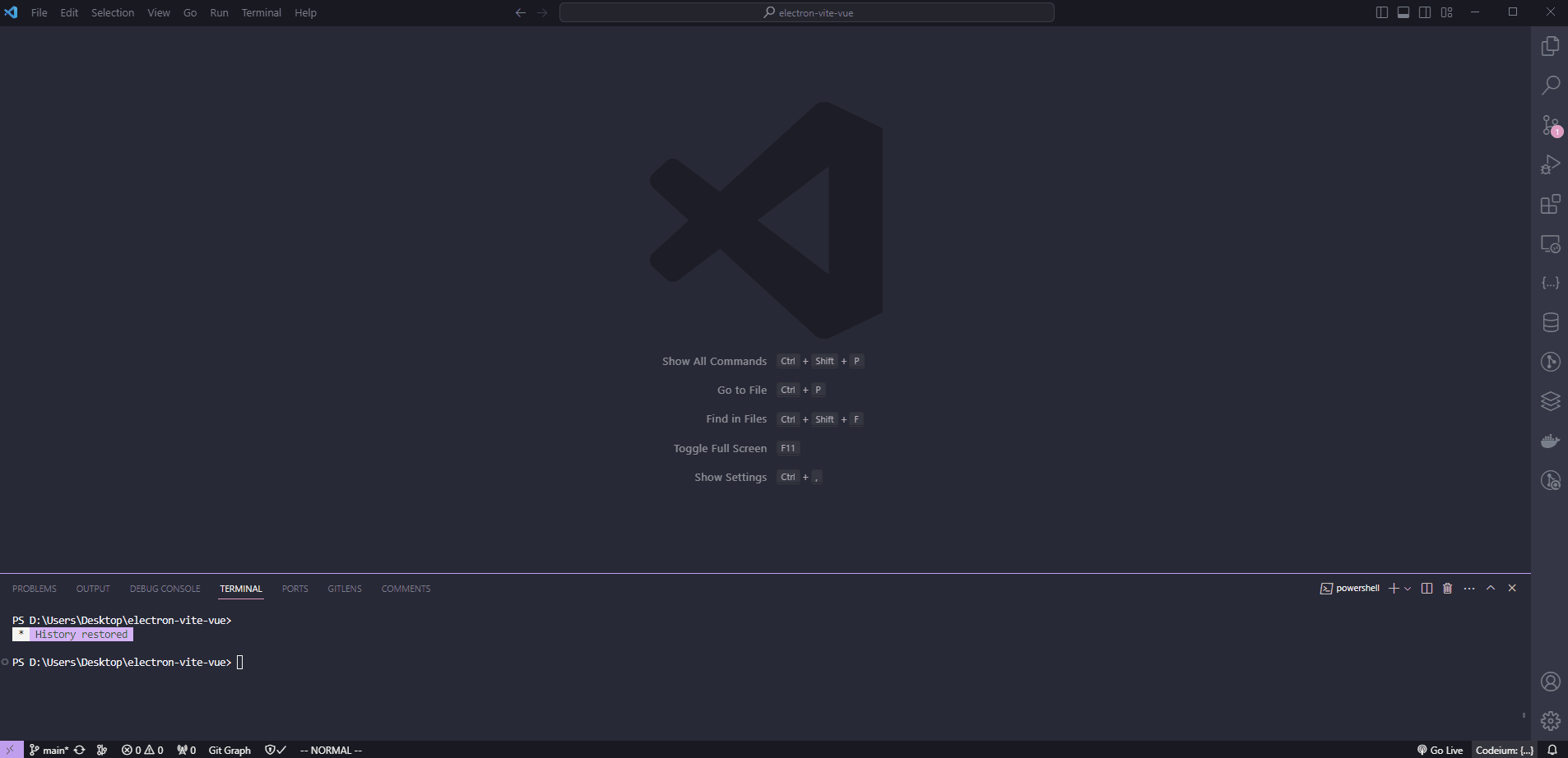Viewport: 1568px width, 758px height.
Task: Select the TERMINAL tab
Action: (x=241, y=589)
